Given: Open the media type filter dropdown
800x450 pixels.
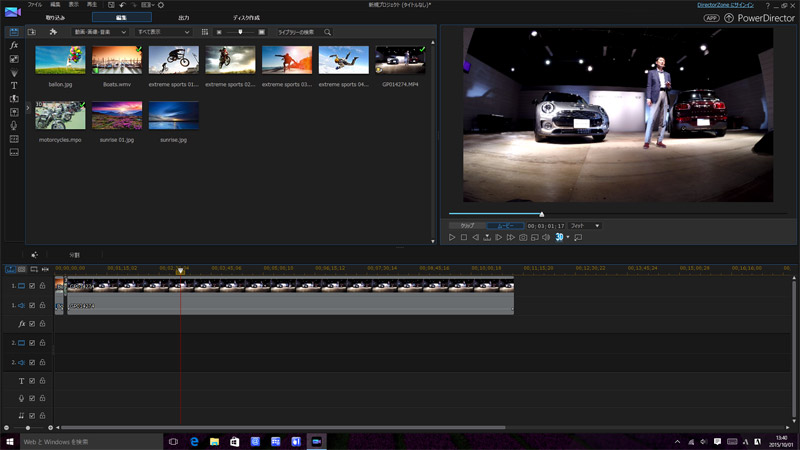Looking at the screenshot, I should tap(100, 32).
